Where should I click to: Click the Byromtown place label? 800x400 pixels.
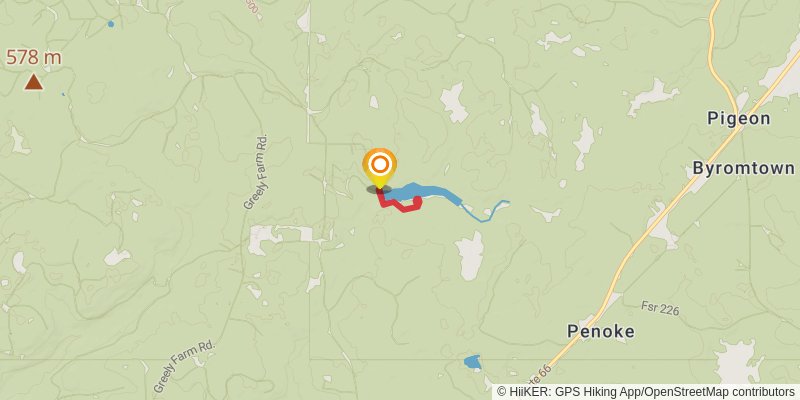coord(743,168)
